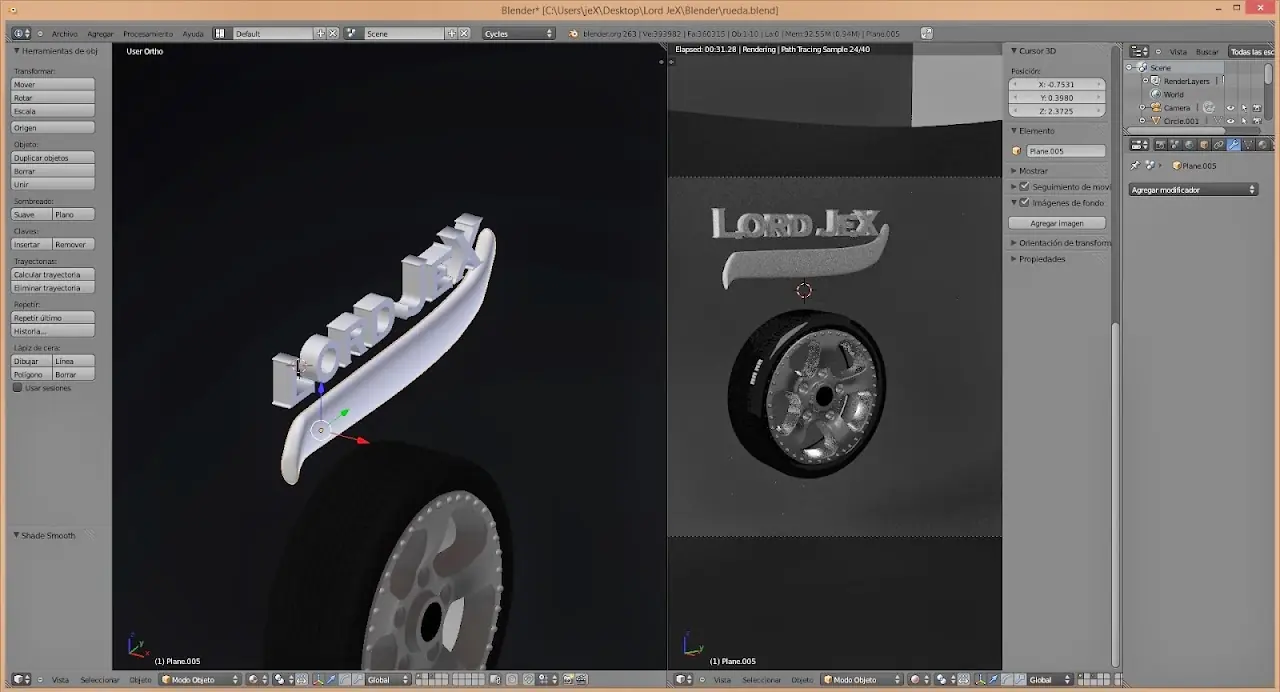Enable the Usar sesiones checkbox
The image size is (1280, 692).
tap(17, 388)
